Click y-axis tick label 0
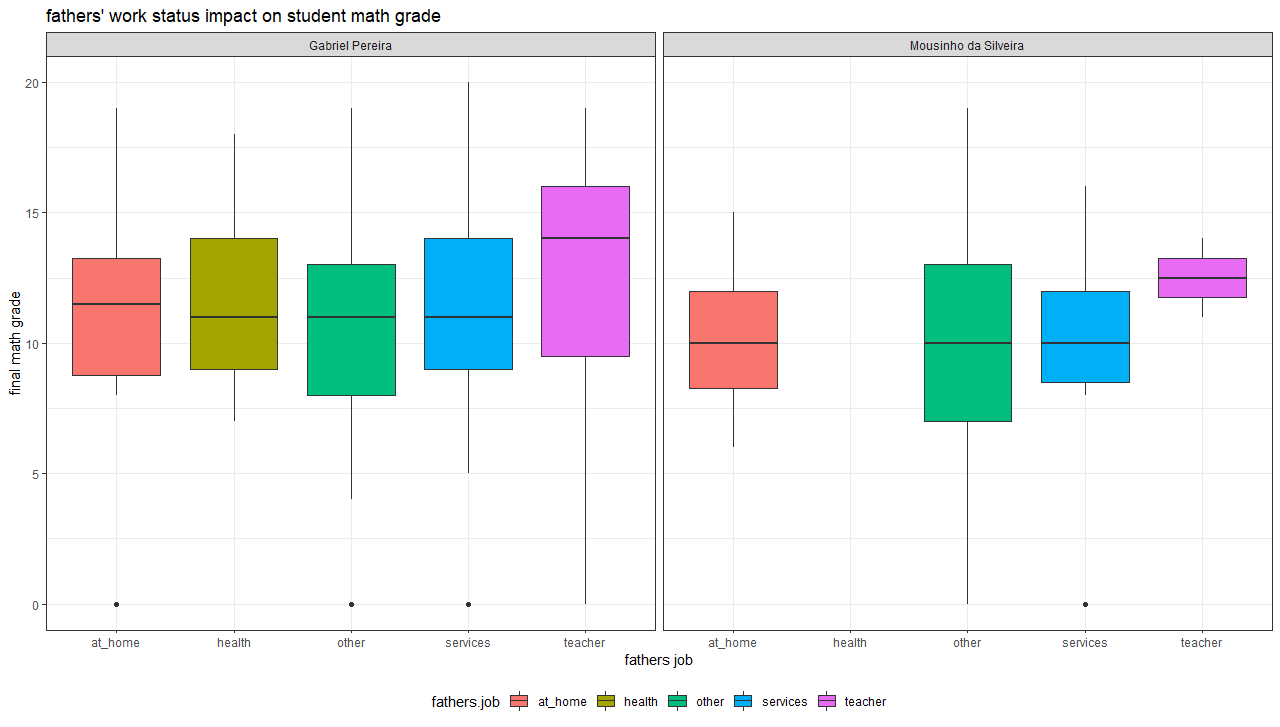1280x727 pixels. 36,605
